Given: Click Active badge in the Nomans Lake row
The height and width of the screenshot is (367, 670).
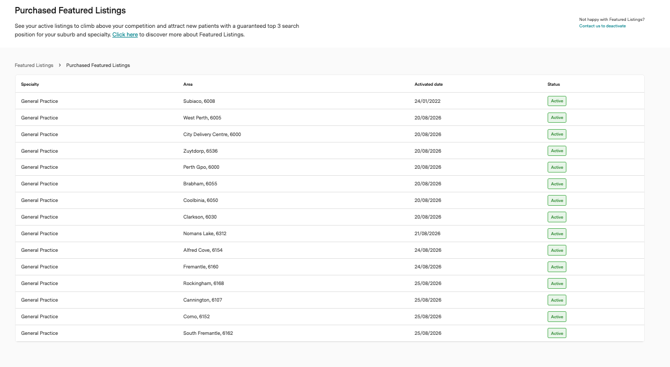Looking at the screenshot, I should [x=557, y=234].
